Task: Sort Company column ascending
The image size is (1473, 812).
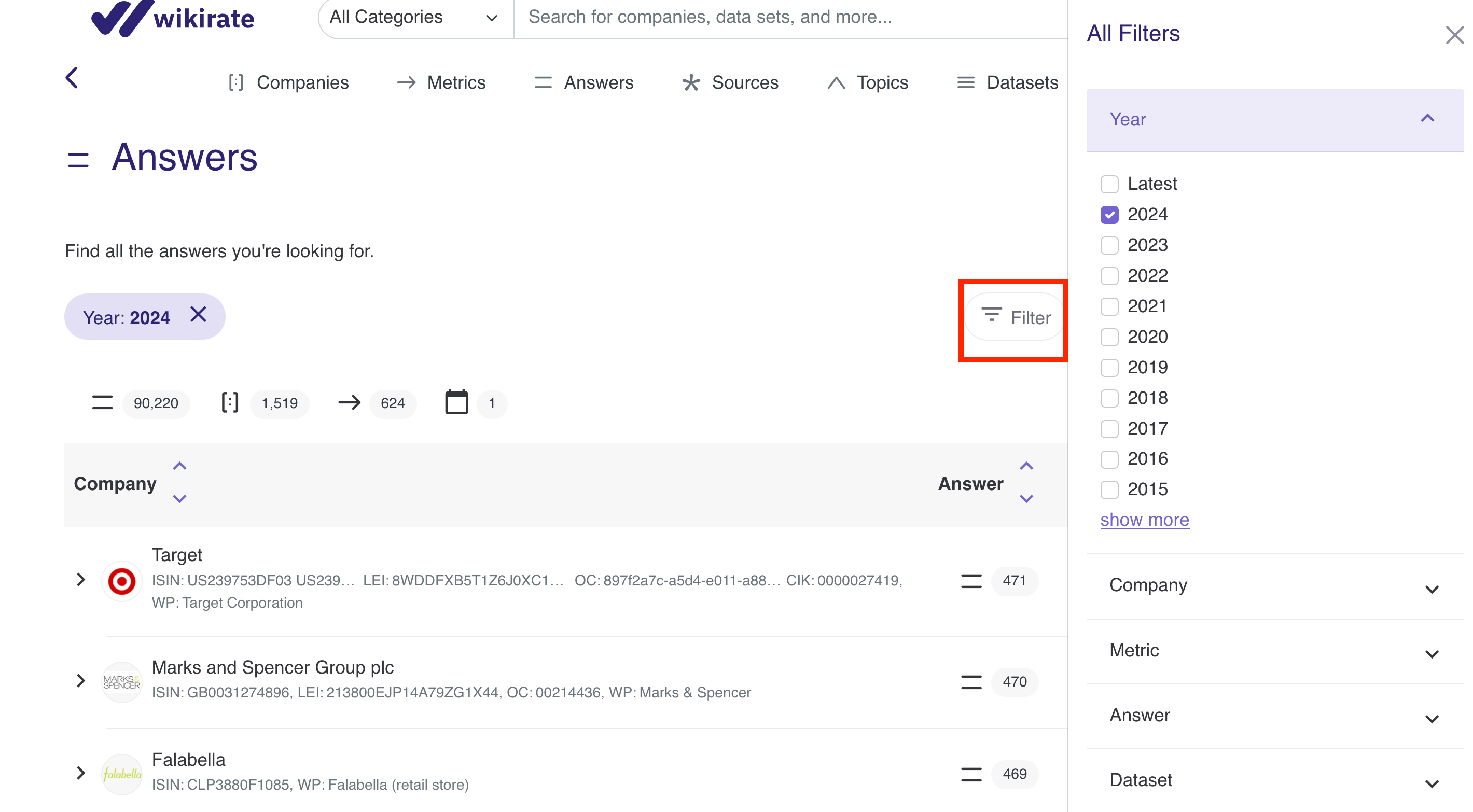Action: click(179, 466)
